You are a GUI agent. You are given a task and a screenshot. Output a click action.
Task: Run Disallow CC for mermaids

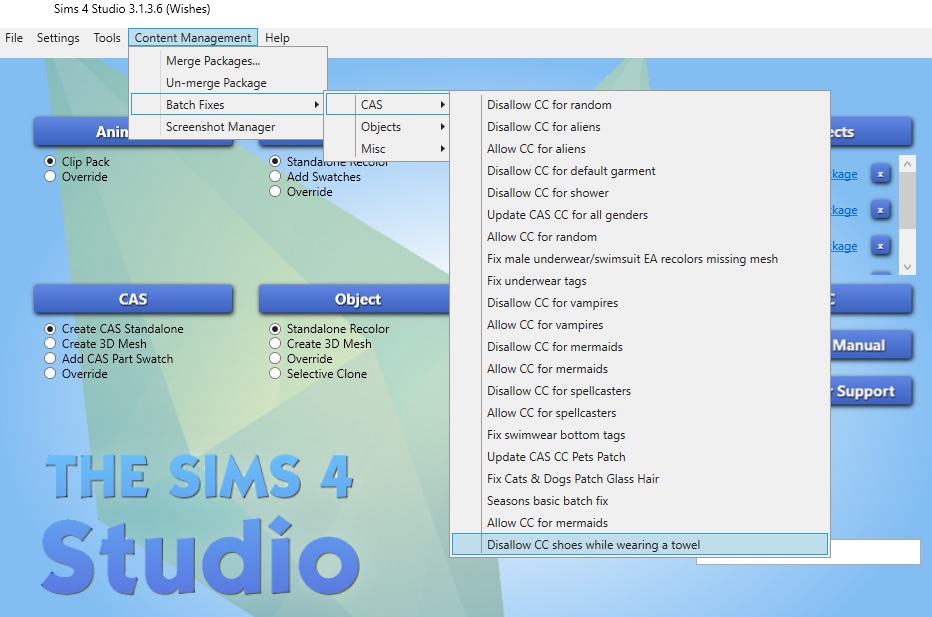point(640,347)
